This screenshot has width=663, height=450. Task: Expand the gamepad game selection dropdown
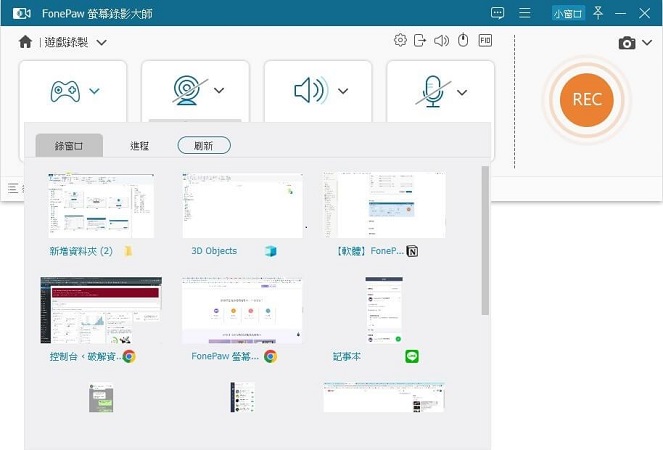click(94, 91)
